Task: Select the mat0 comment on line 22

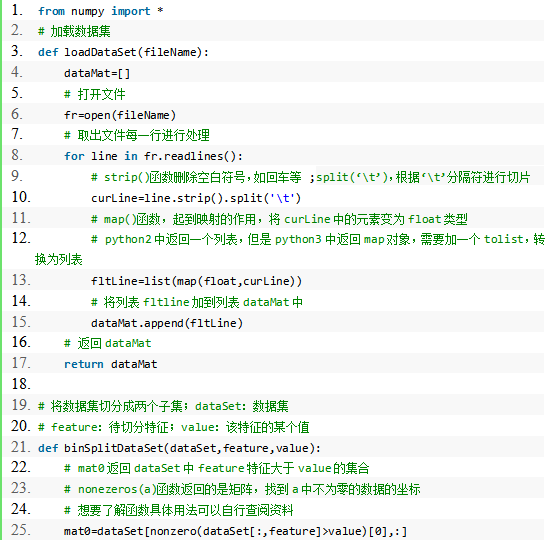Action: 217,468
